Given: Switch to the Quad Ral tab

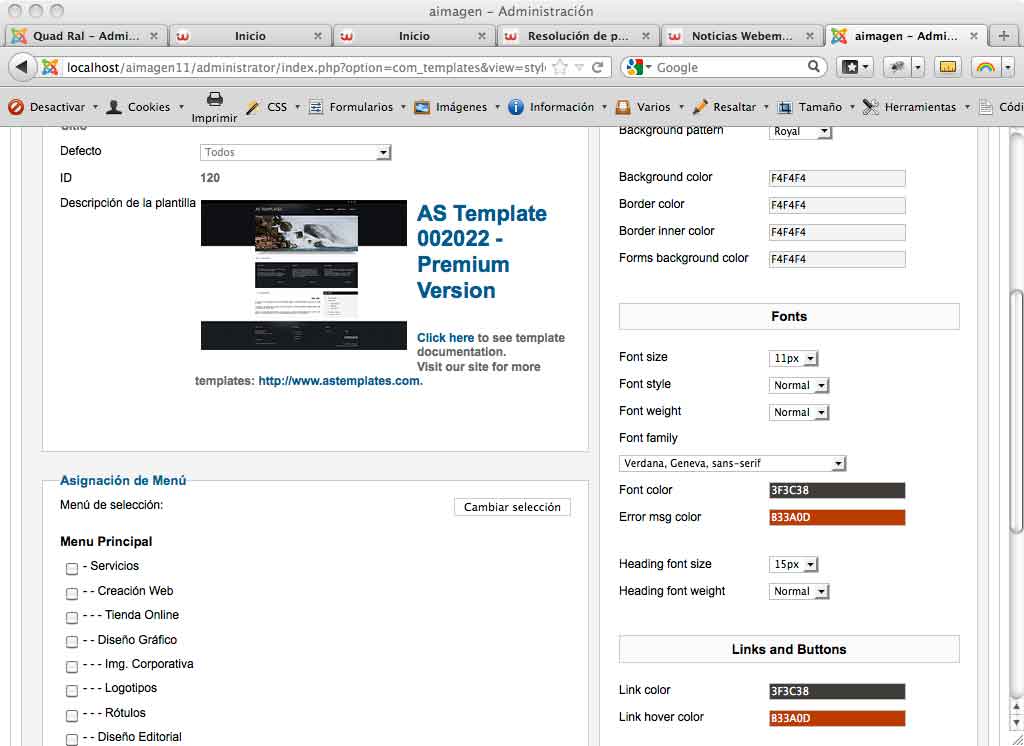Looking at the screenshot, I should tap(86, 36).
